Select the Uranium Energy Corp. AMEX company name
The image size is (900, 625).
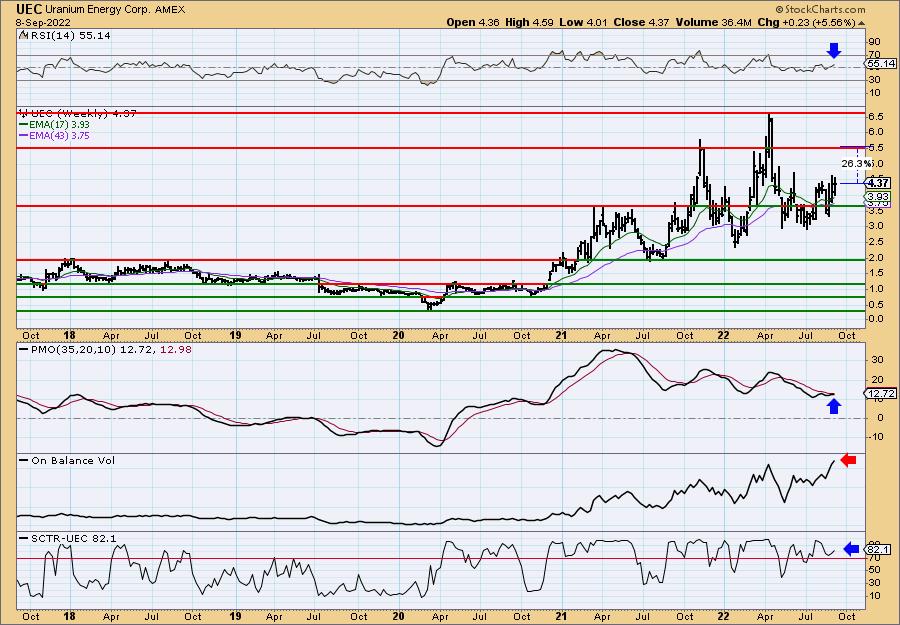click(115, 10)
